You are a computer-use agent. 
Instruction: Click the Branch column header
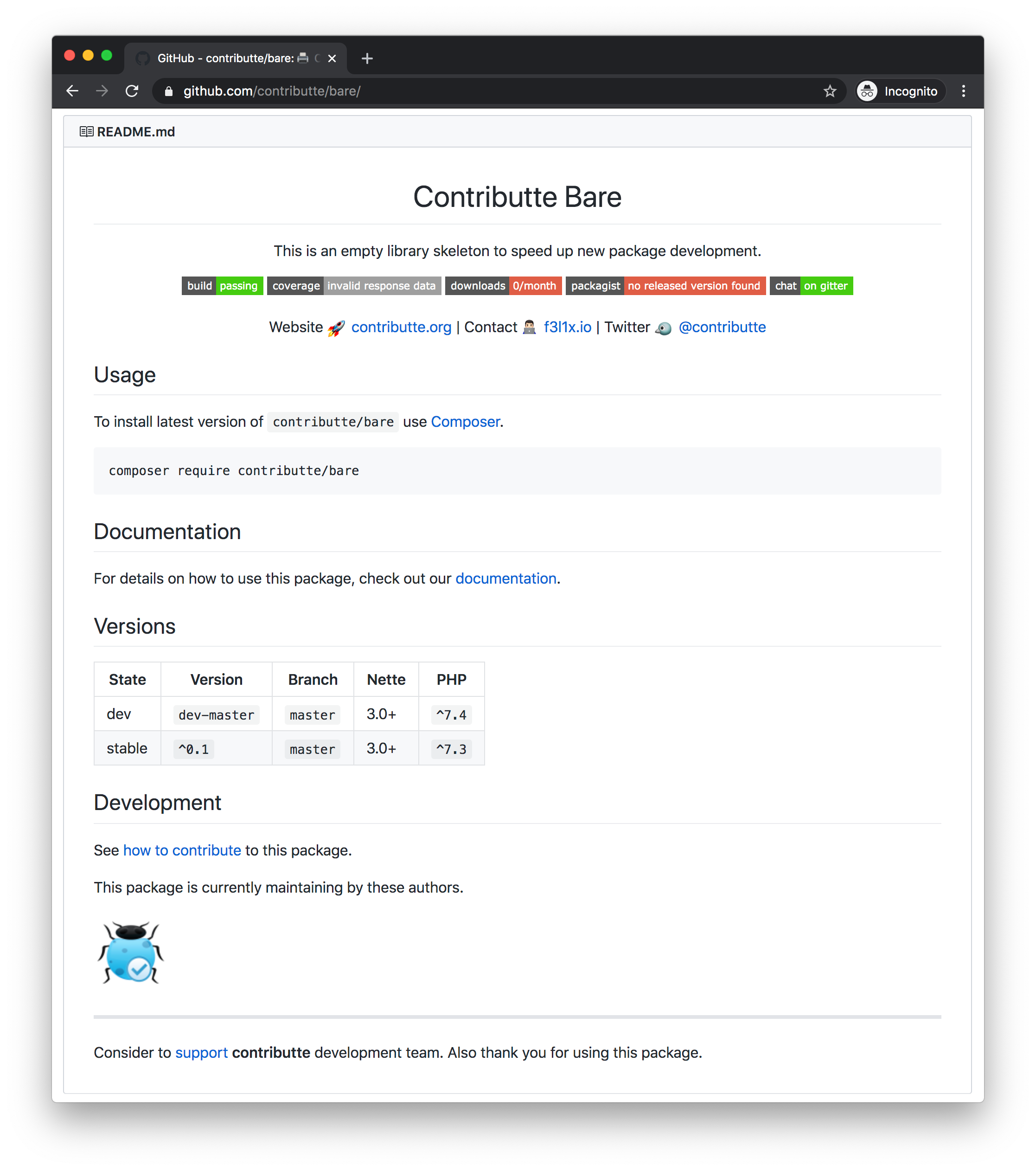tap(313, 680)
